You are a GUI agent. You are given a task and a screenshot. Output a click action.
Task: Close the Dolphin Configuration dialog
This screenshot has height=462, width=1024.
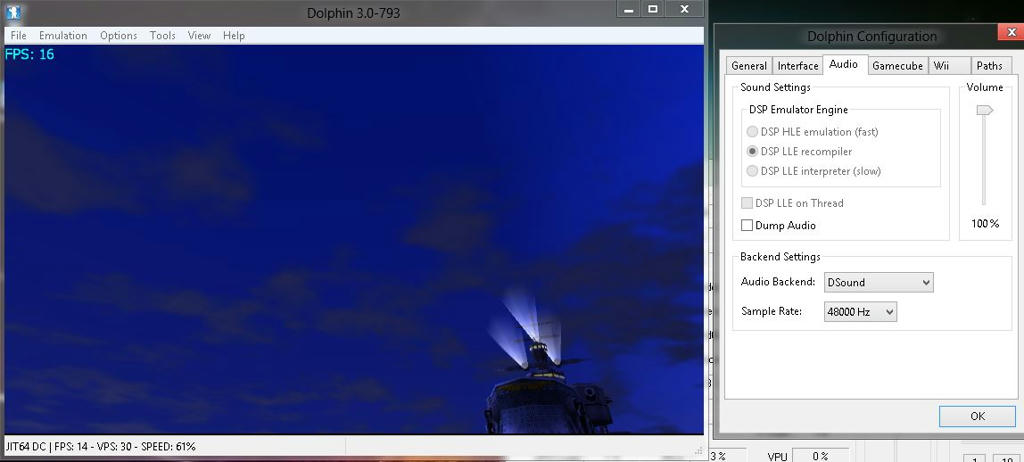coord(1010,31)
